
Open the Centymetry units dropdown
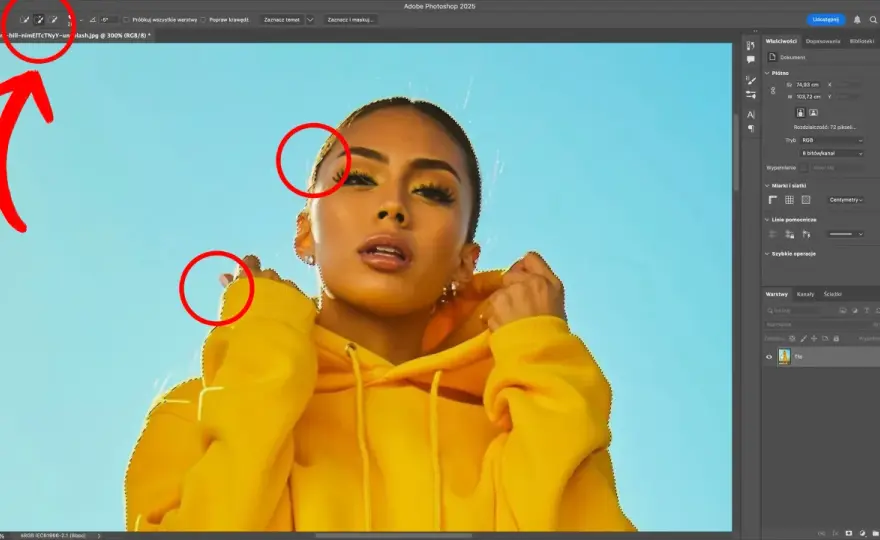click(845, 200)
